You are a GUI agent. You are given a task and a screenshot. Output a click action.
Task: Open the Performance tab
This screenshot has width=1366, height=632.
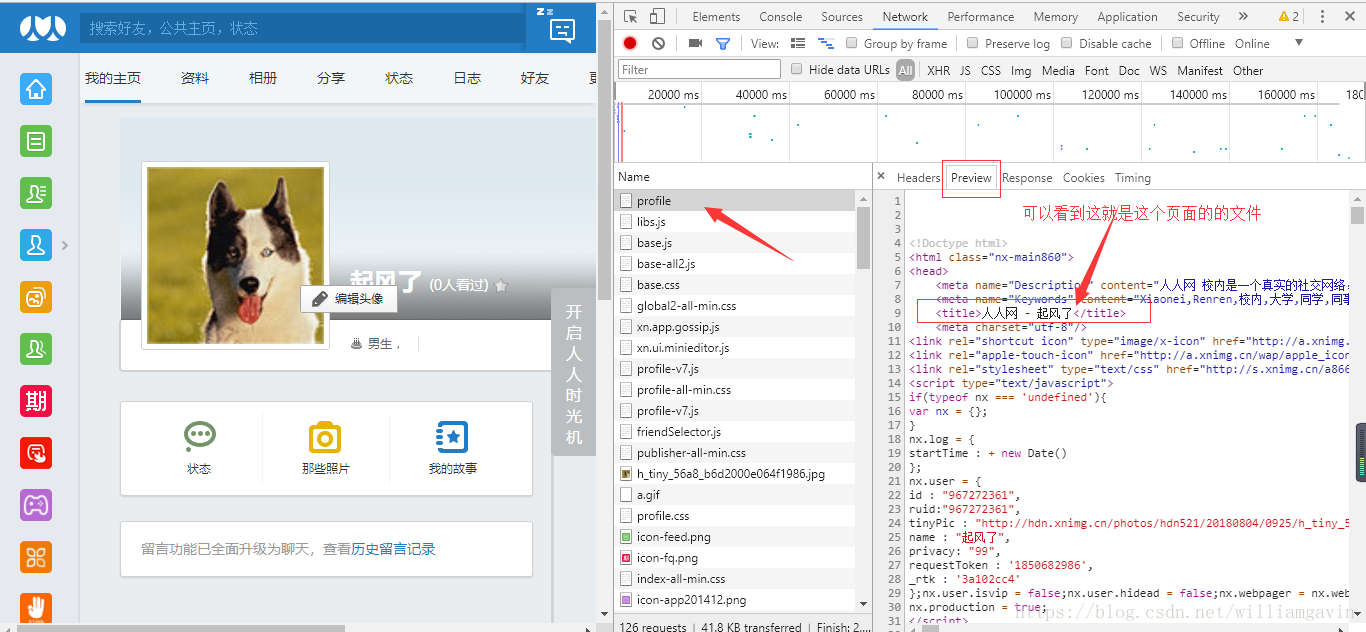pos(981,16)
